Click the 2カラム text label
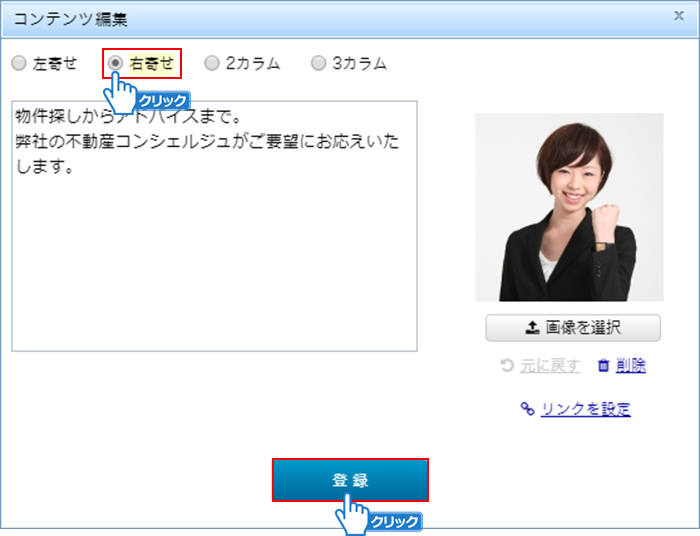700x536 pixels. pyautogui.click(x=252, y=64)
